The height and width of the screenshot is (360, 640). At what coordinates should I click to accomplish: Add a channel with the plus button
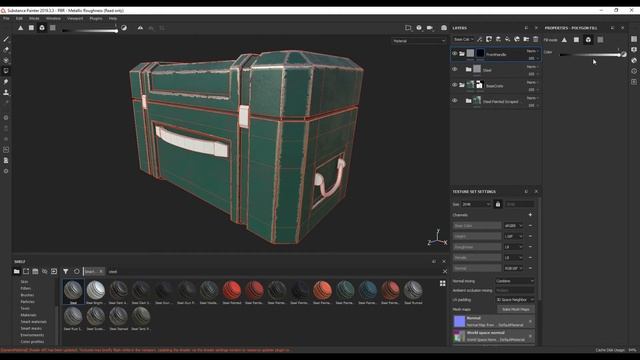[x=530, y=215]
